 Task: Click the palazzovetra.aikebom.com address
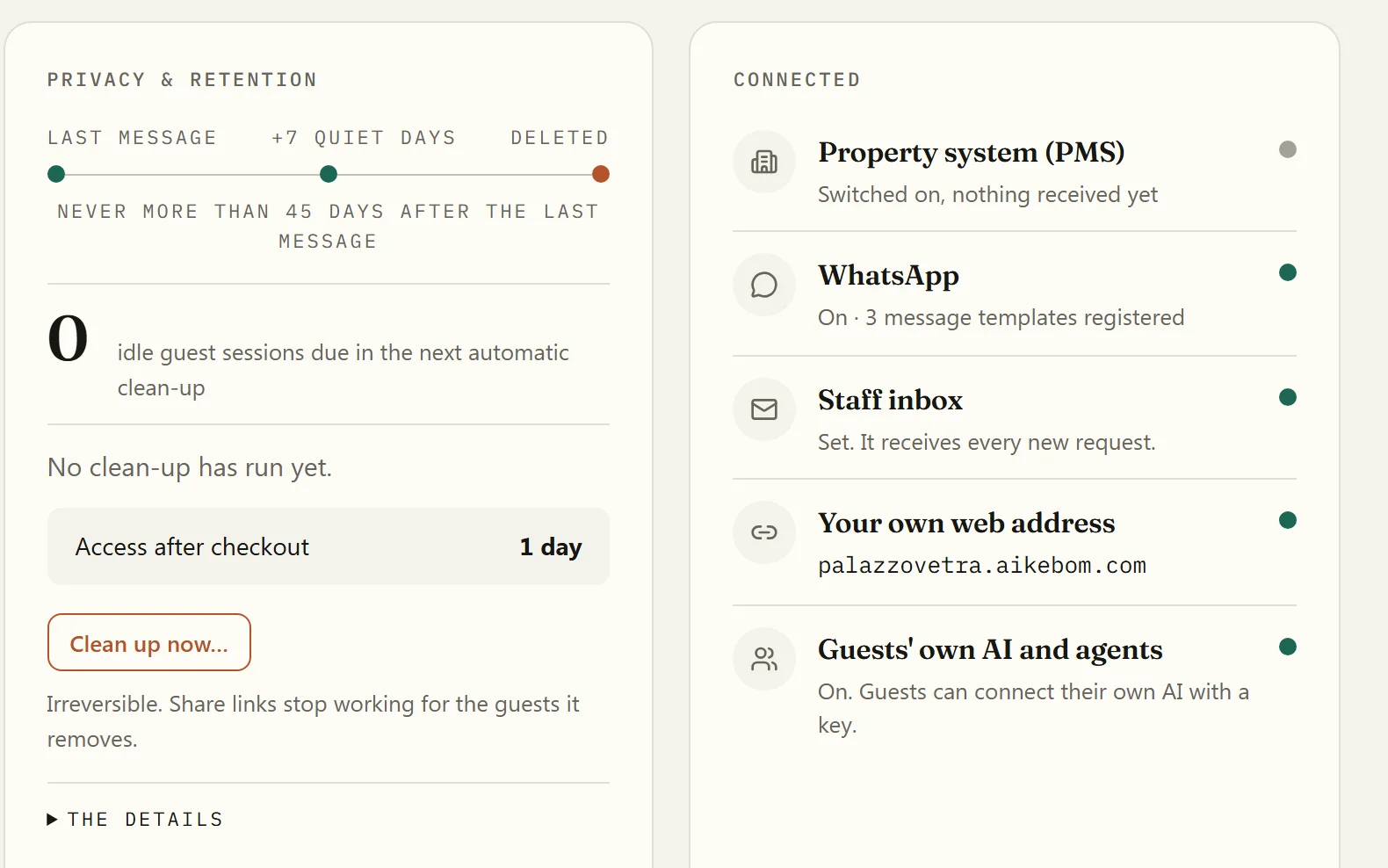[x=982, y=565]
